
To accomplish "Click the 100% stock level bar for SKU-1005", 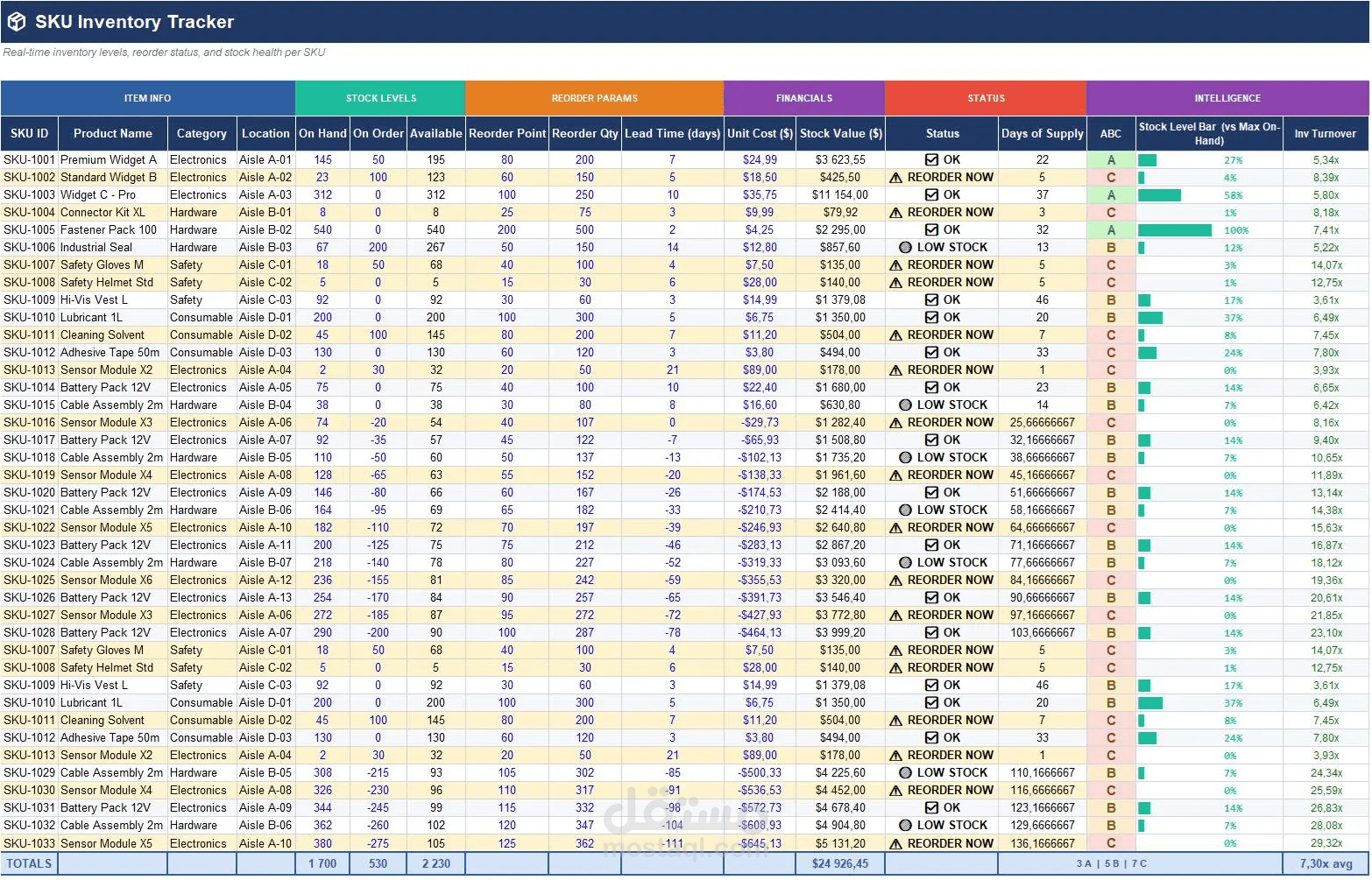I will 1175,230.
